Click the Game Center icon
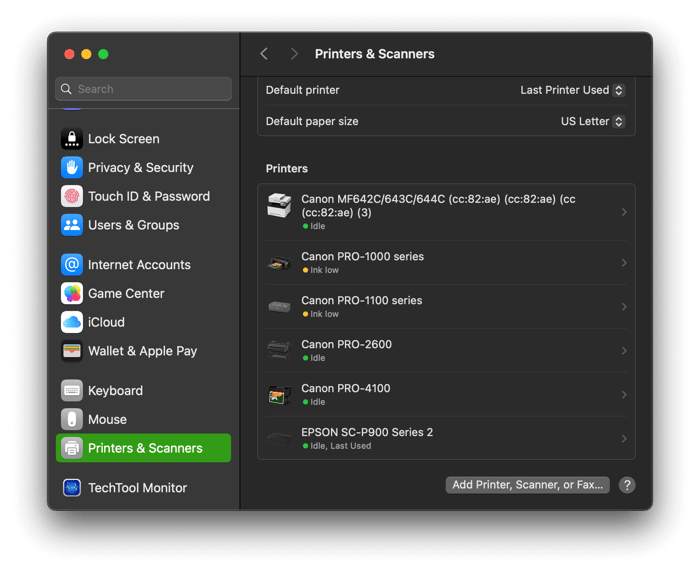700x573 pixels. 72,294
